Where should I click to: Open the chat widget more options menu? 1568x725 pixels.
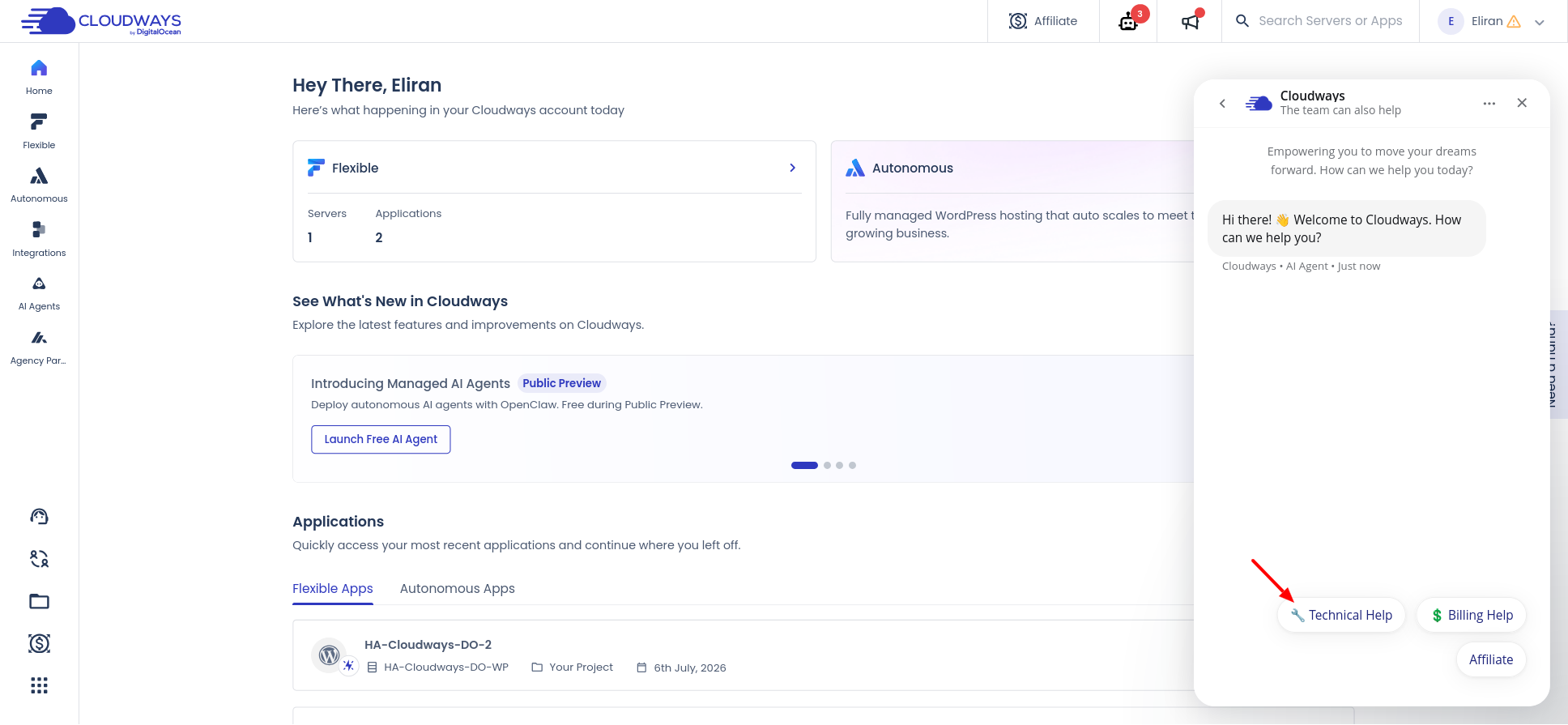[1489, 103]
